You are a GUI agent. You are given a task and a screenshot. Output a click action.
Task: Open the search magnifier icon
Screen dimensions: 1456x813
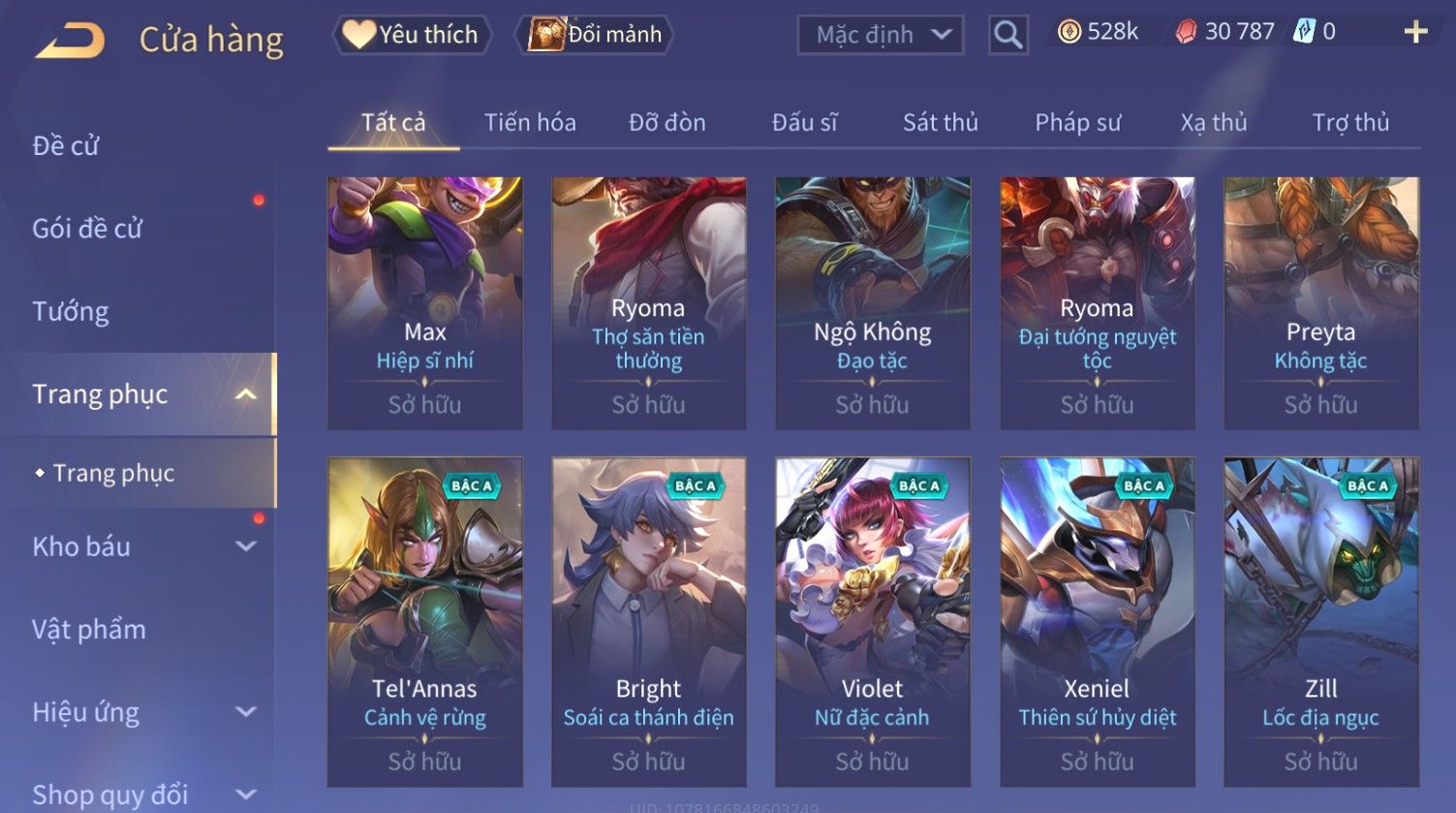pos(1007,35)
